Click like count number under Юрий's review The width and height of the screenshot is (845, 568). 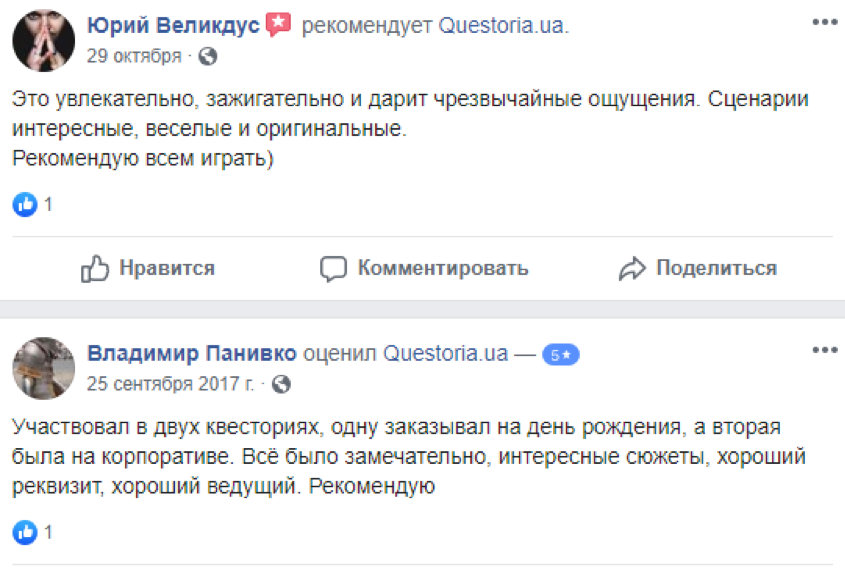pyautogui.click(x=48, y=204)
